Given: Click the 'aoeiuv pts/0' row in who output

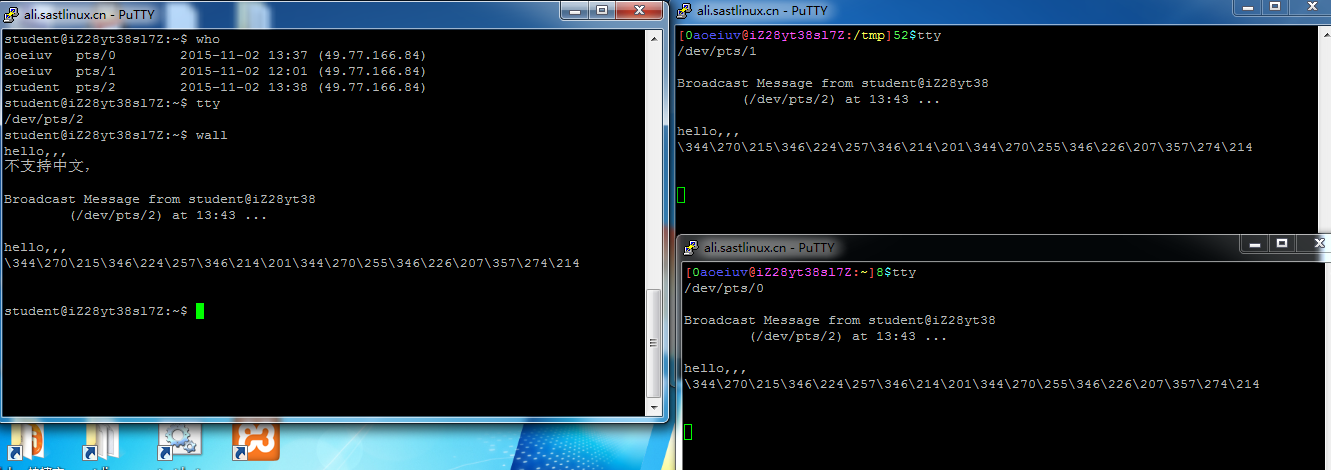Looking at the screenshot, I should point(215,55).
